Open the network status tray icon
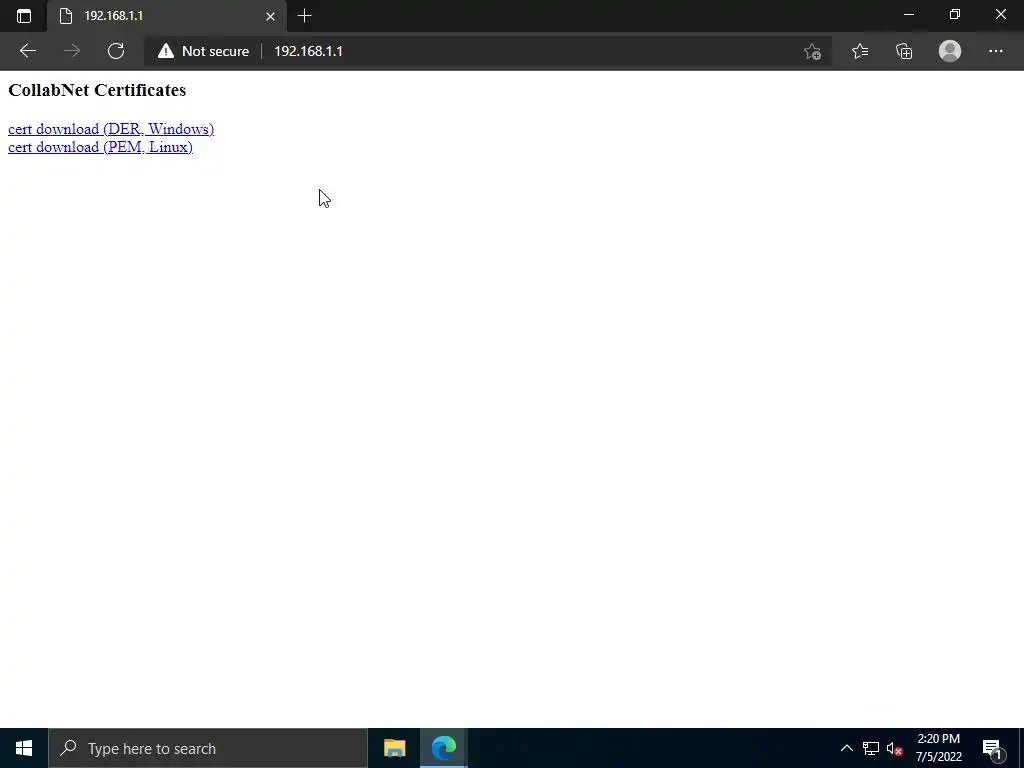Image resolution: width=1024 pixels, height=768 pixels. [x=871, y=748]
